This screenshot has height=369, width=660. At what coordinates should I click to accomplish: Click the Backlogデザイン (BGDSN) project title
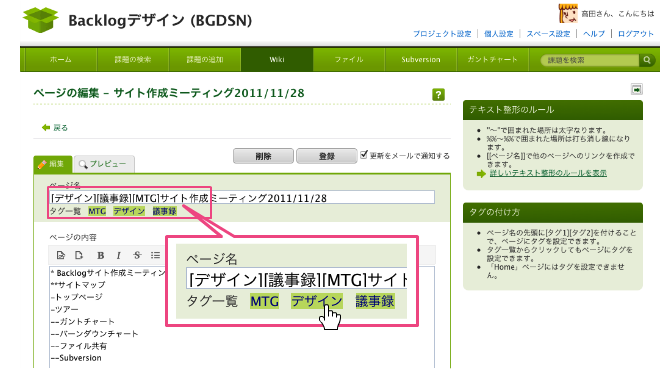click(160, 20)
